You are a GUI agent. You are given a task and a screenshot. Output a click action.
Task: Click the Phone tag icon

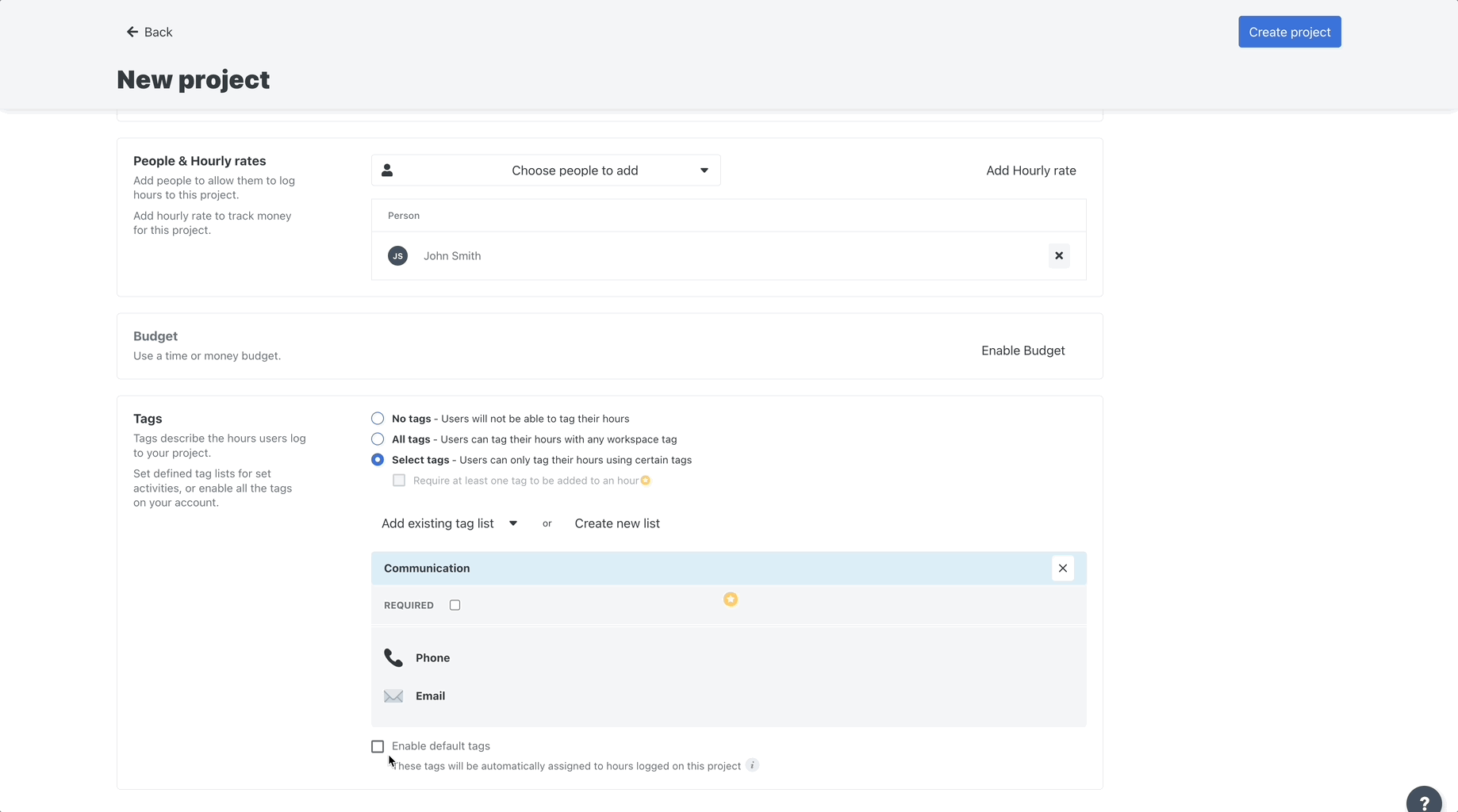(393, 657)
